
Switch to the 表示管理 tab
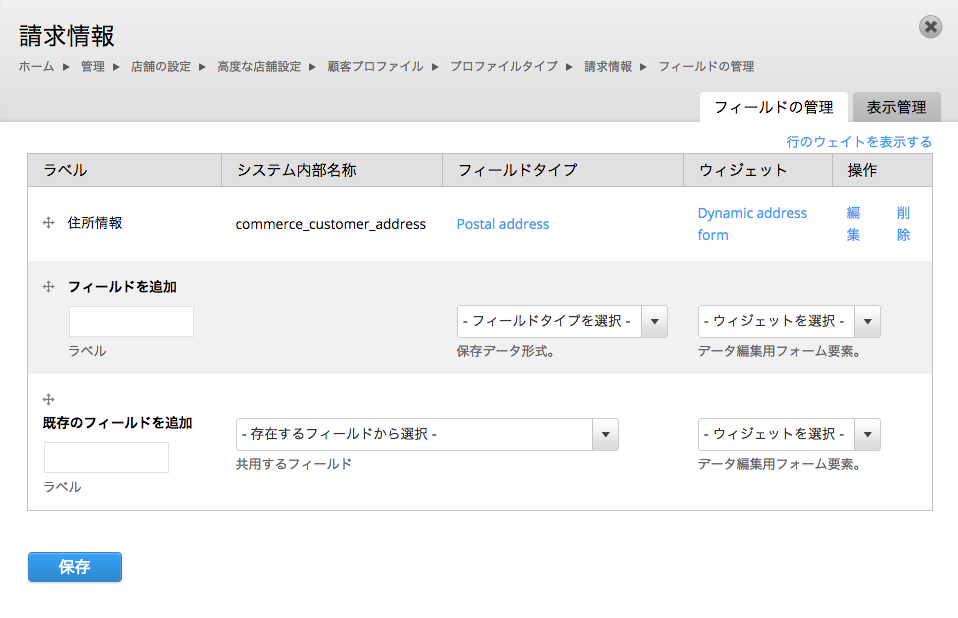pos(896,106)
